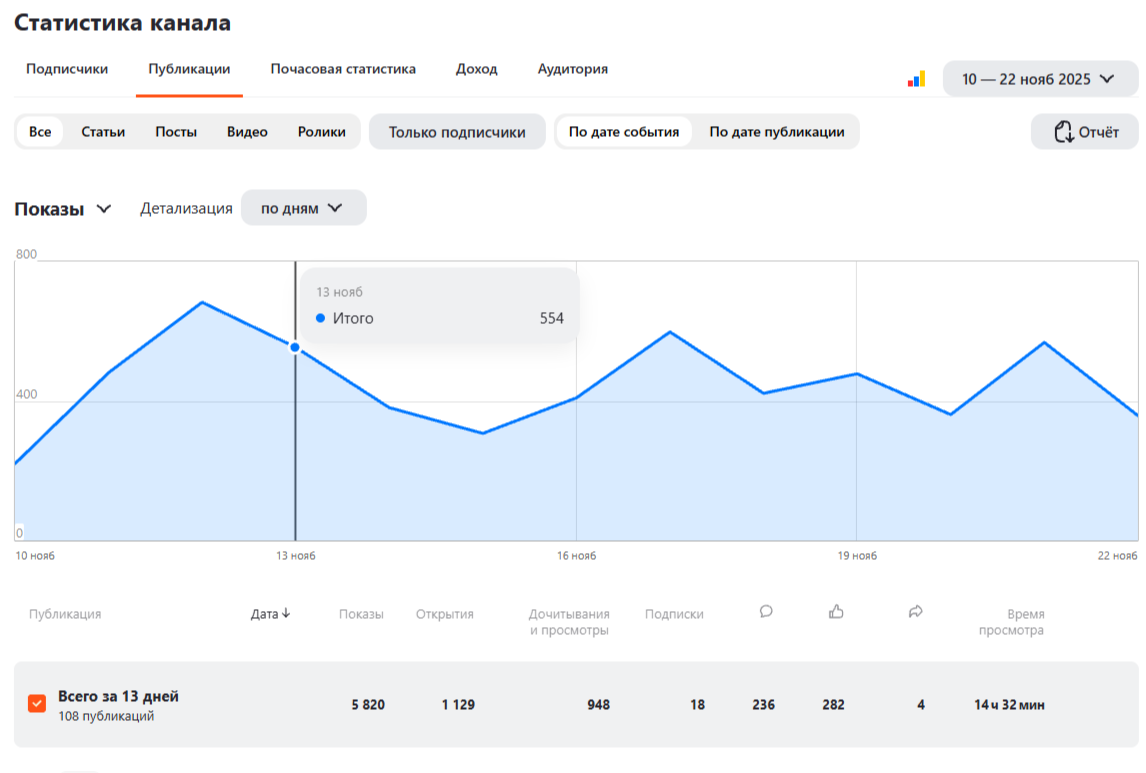
Task: Uncheck the Всего за 13 дней checkbox
Action: [37, 703]
